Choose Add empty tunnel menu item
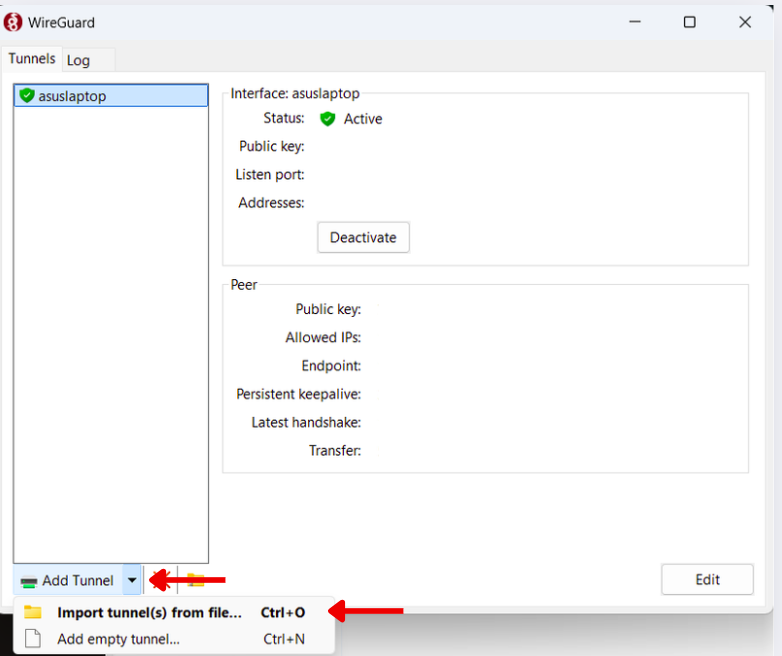Viewport: 782px width, 656px height. click(x=118, y=639)
